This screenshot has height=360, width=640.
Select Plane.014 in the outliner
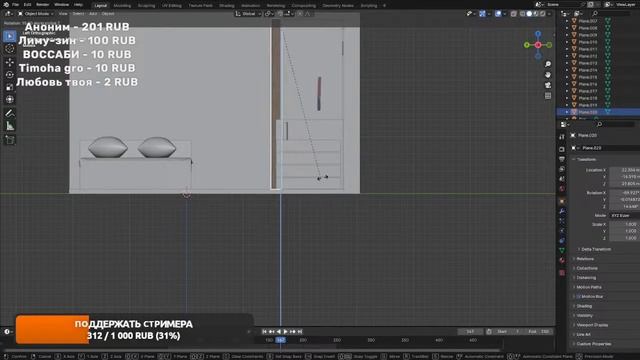pos(587,70)
